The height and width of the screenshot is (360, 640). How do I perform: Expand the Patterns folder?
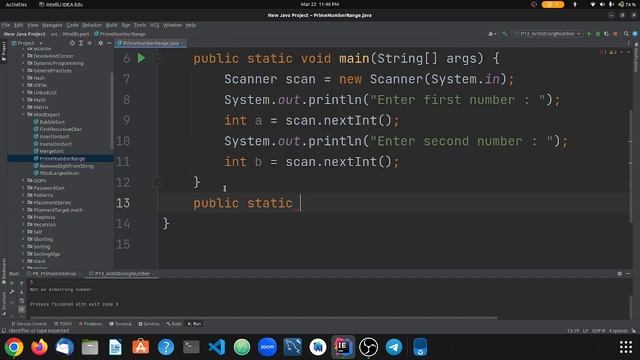pos(24,195)
